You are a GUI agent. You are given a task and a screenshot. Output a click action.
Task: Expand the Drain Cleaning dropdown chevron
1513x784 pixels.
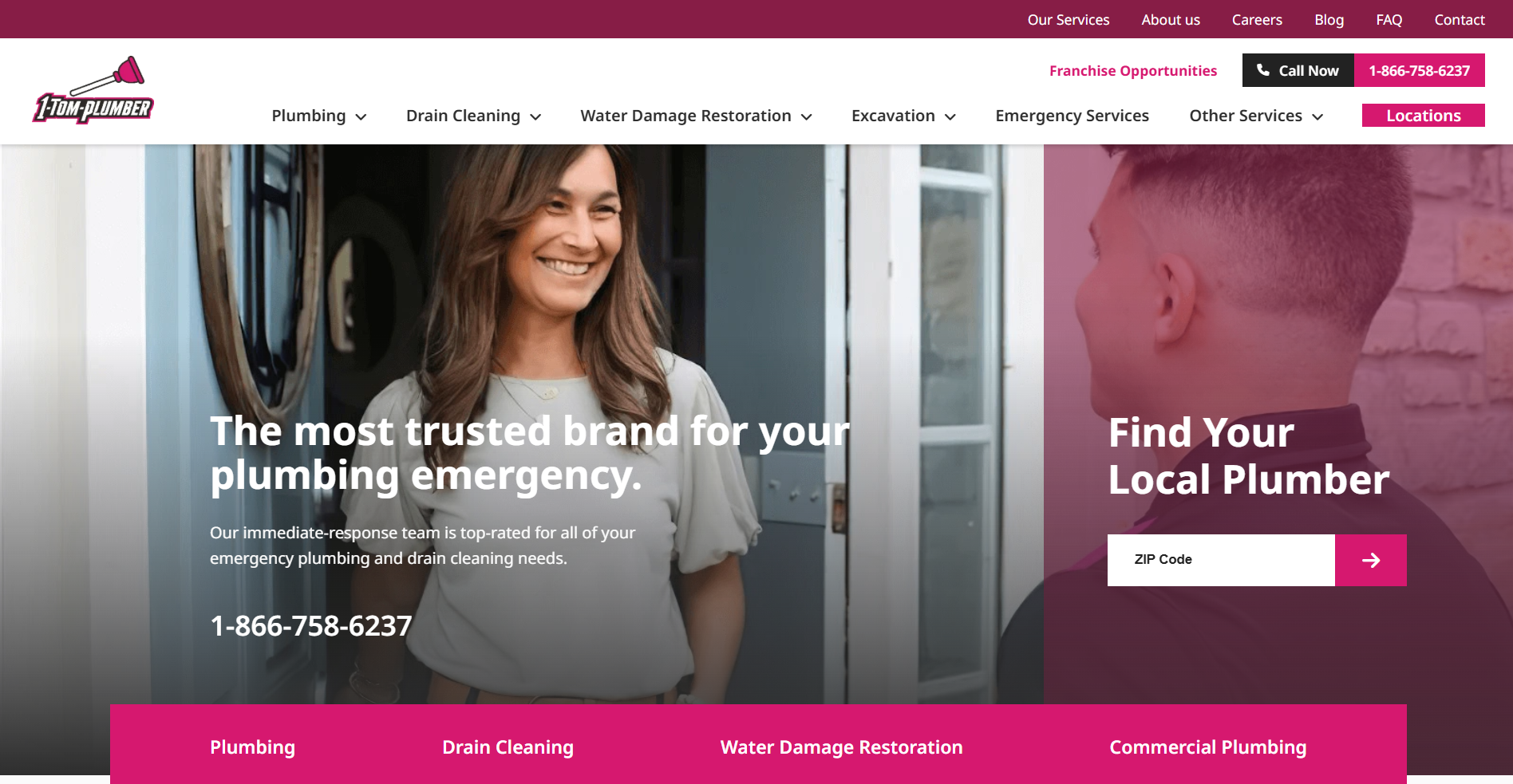pos(535,116)
